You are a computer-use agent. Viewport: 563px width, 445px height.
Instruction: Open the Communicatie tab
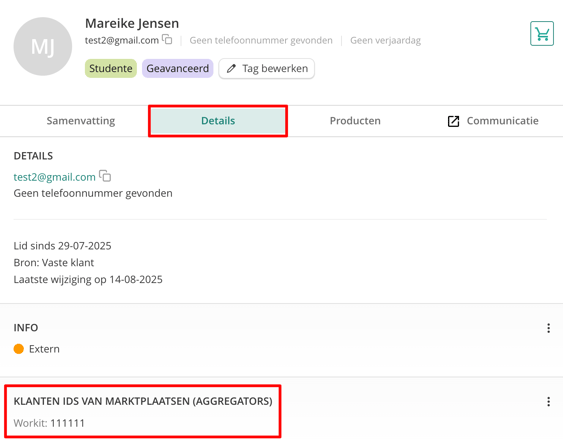pyautogui.click(x=493, y=121)
